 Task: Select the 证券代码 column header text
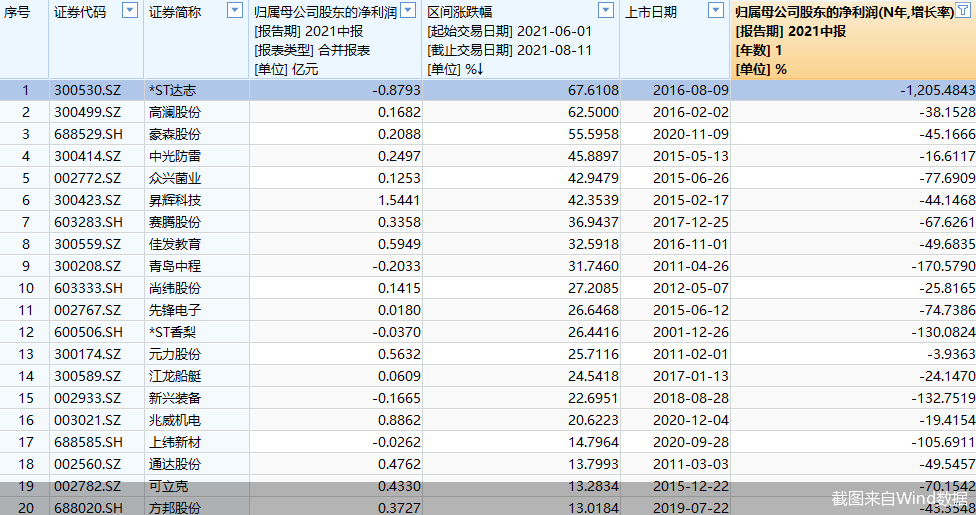80,12
